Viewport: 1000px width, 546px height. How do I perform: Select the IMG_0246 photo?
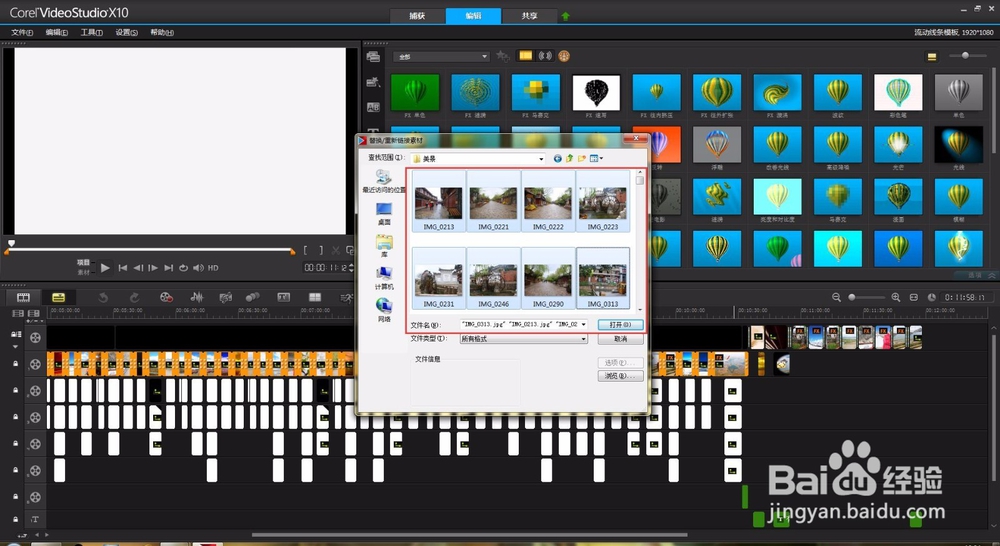[x=494, y=279]
